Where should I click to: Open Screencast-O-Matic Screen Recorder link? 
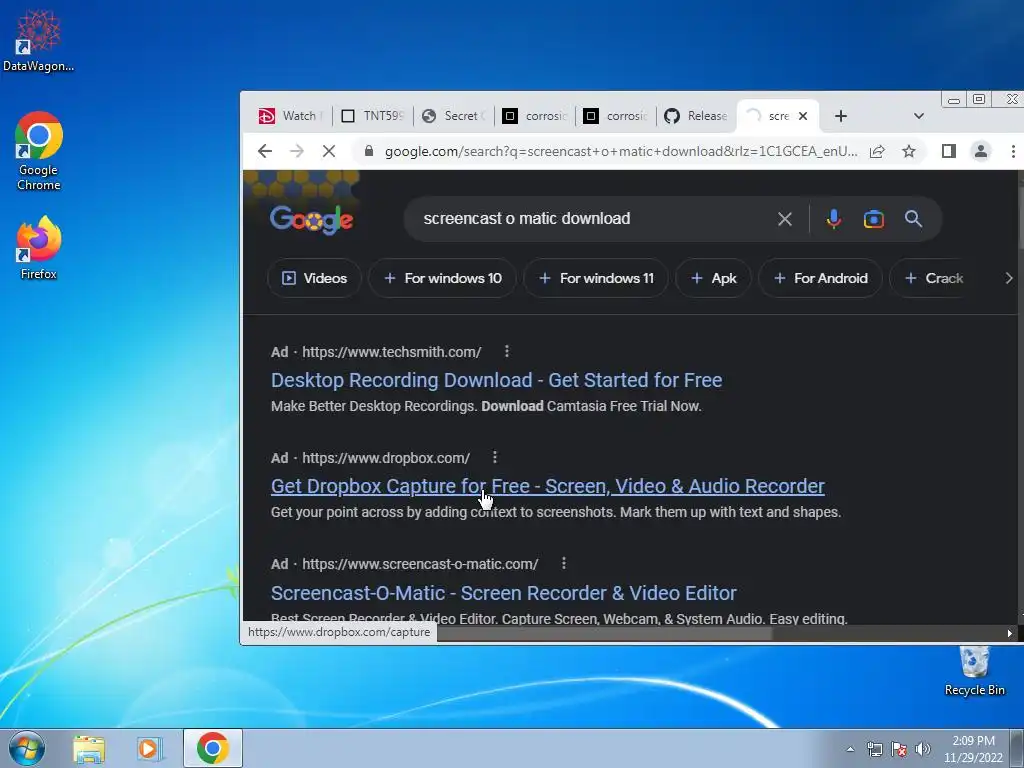point(504,593)
